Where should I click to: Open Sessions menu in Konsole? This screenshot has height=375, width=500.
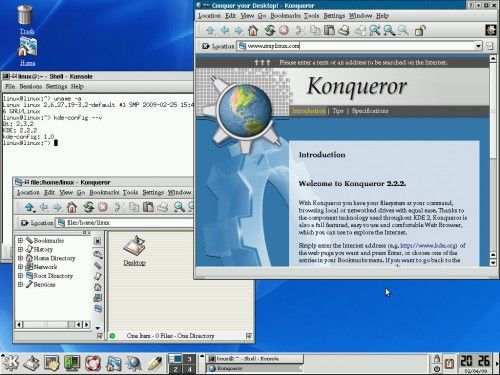(31, 86)
